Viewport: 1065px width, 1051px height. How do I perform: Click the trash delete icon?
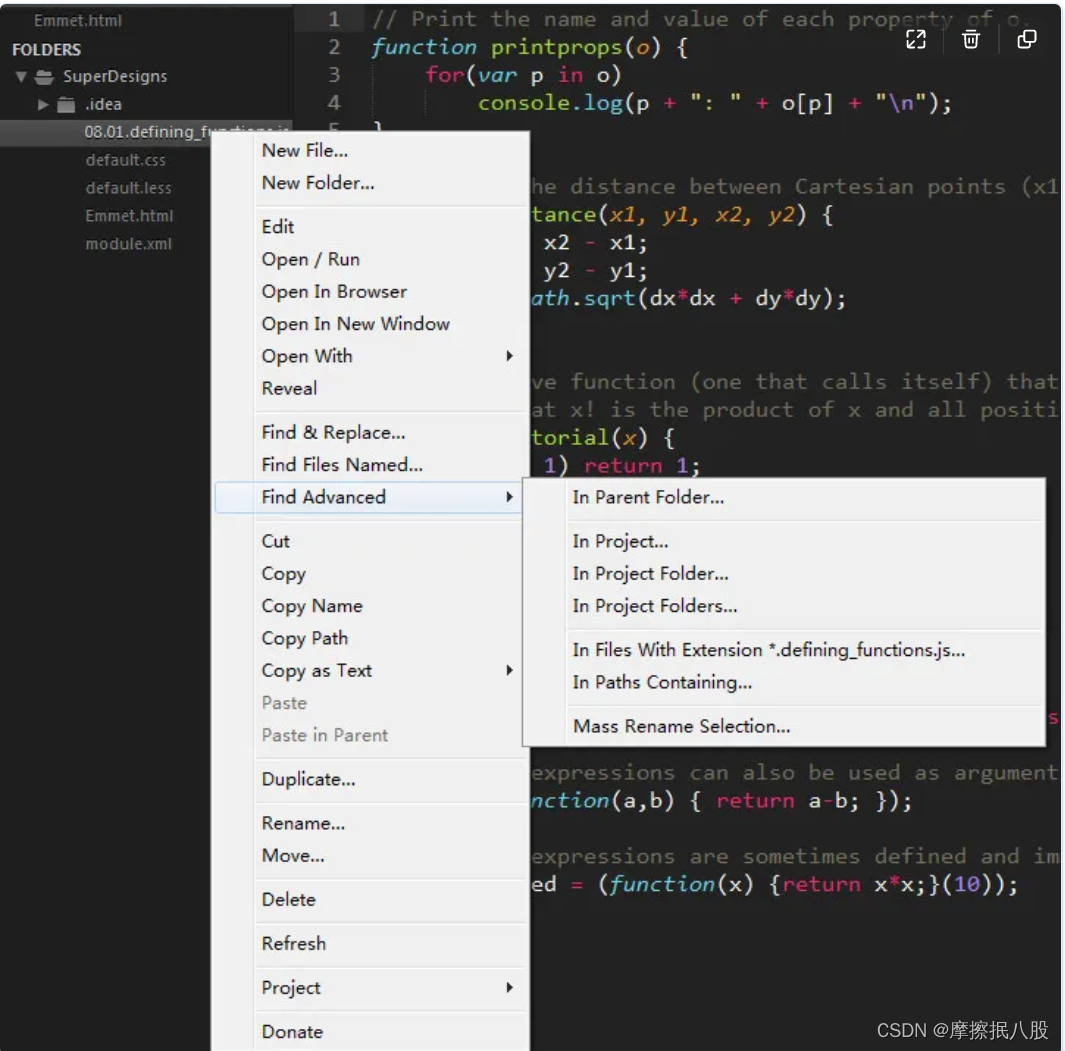(x=971, y=39)
